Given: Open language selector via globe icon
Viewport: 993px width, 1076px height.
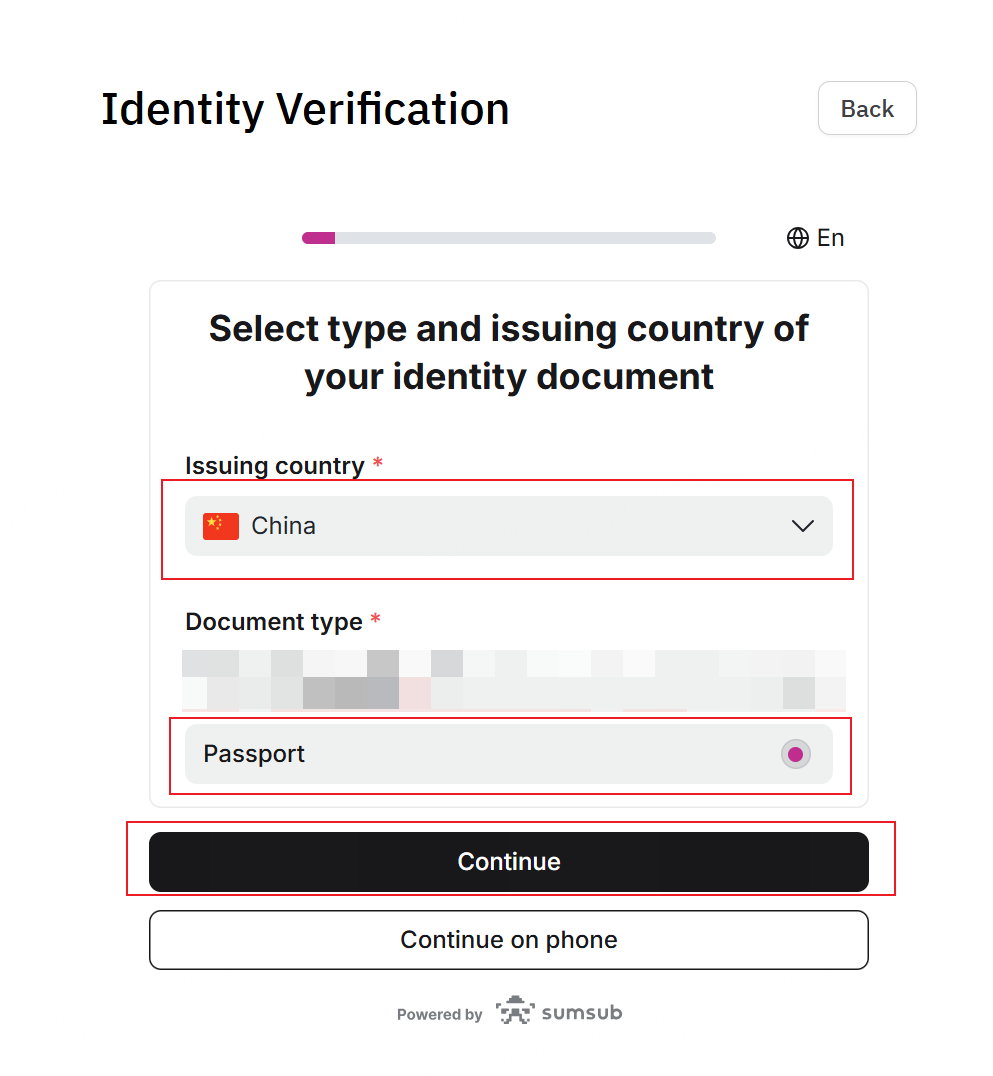Looking at the screenshot, I should tap(797, 238).
